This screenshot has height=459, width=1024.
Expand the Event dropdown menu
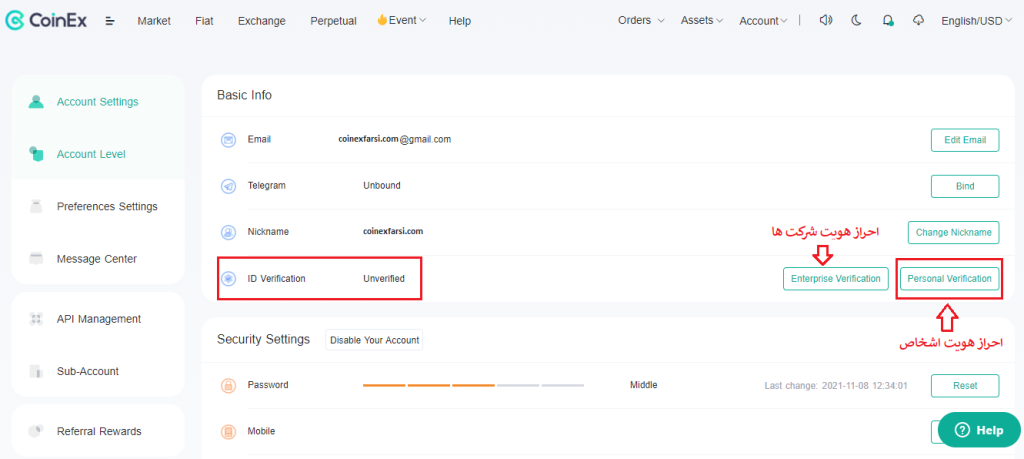click(402, 20)
